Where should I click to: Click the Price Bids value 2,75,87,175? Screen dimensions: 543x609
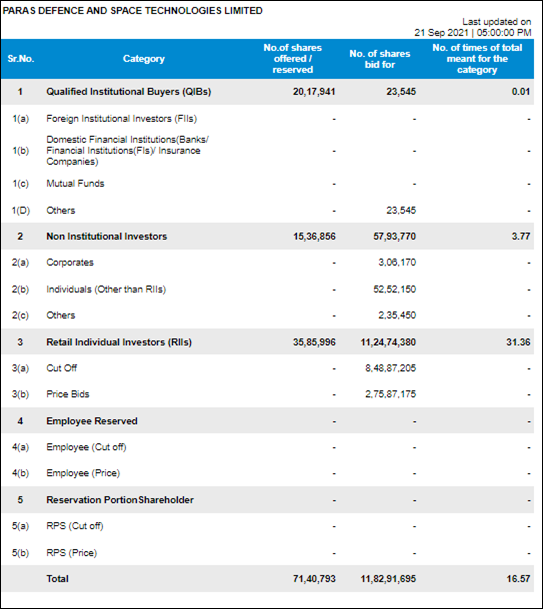[x=390, y=394]
